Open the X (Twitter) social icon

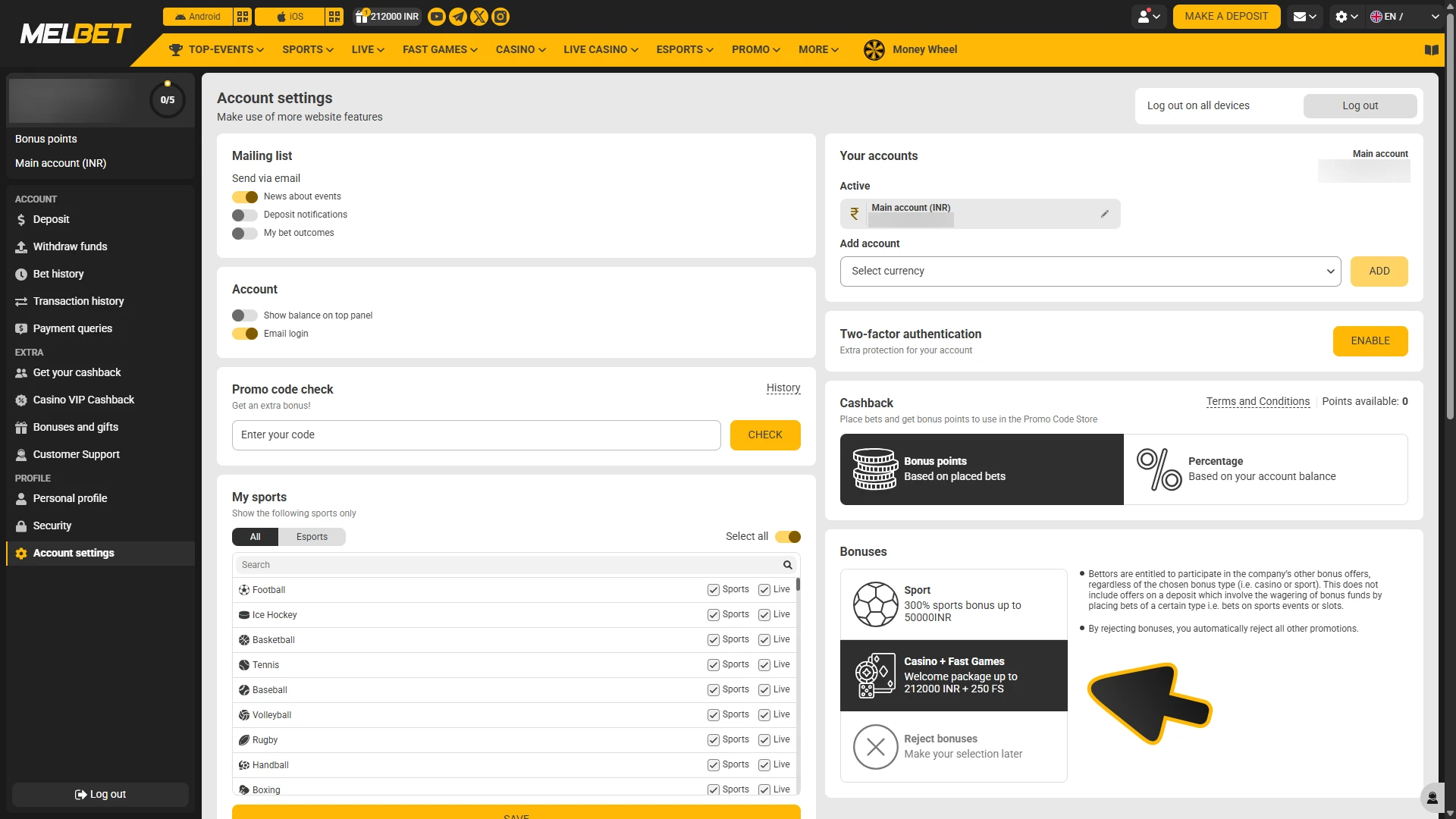(479, 17)
